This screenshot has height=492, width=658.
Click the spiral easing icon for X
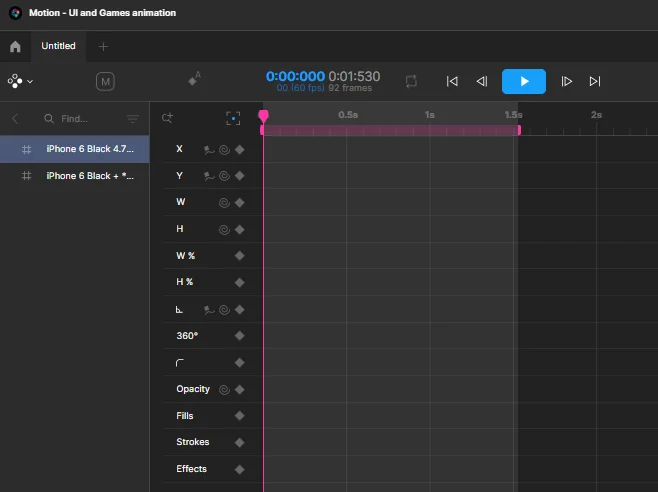[225, 150]
